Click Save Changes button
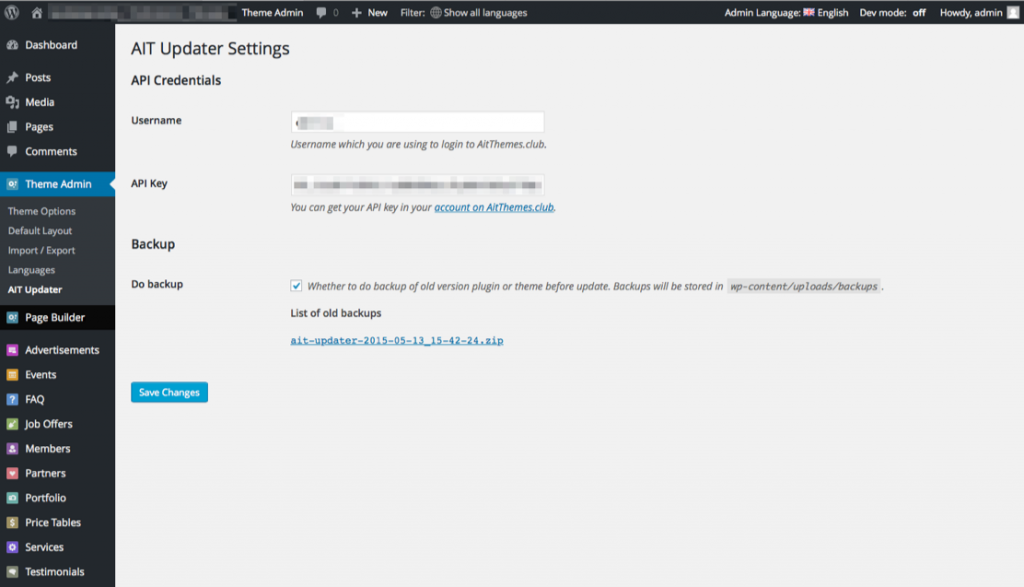The height and width of the screenshot is (587, 1024). coord(169,392)
